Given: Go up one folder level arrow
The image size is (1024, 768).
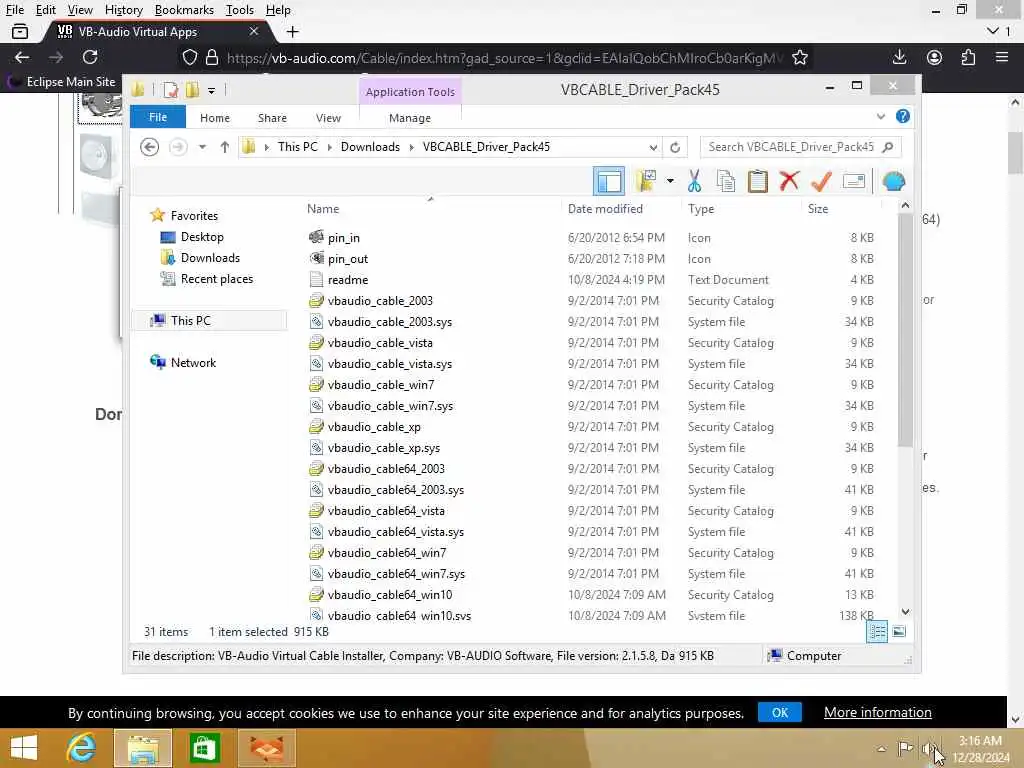Looking at the screenshot, I should click(225, 147).
